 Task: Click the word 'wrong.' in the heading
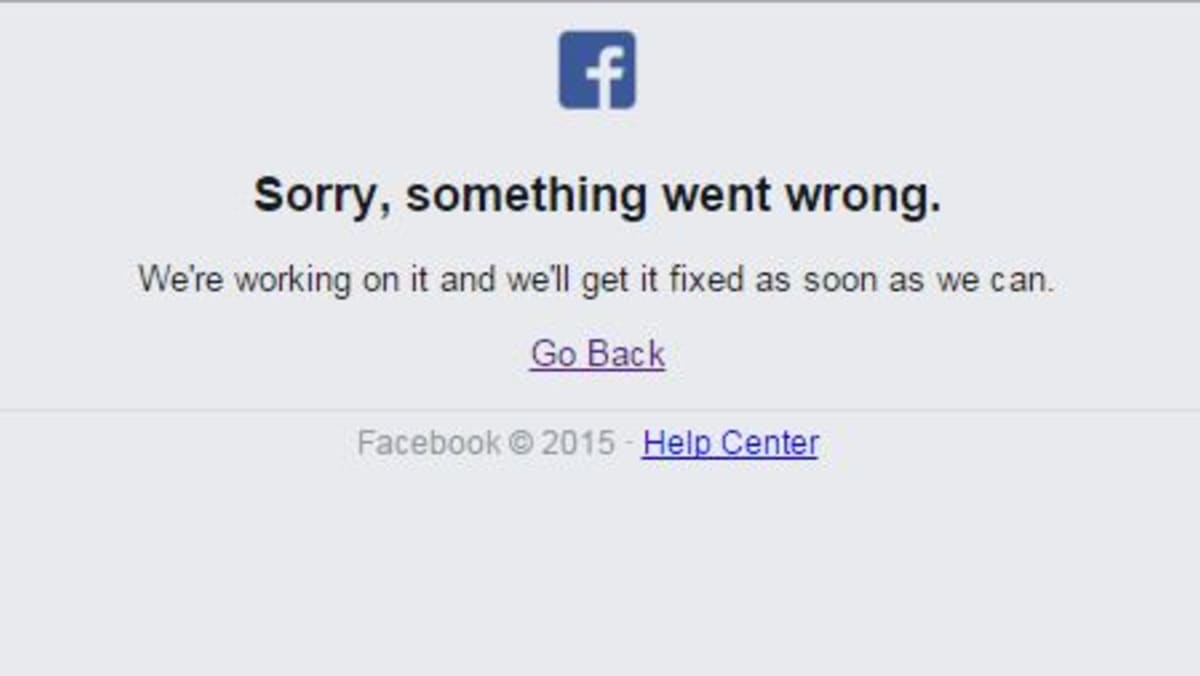coord(863,196)
